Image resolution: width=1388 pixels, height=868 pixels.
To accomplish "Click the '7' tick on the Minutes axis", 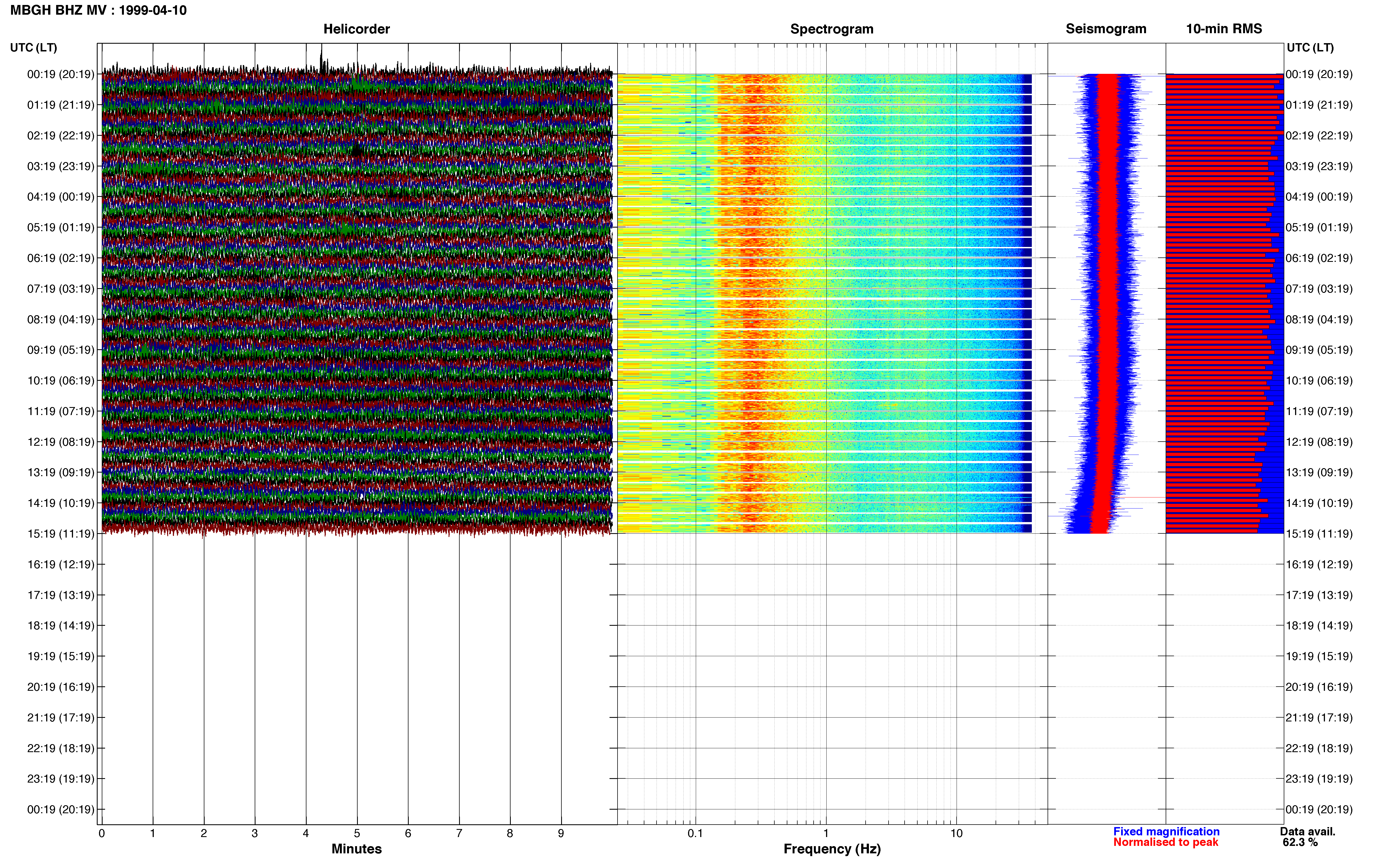I will [x=459, y=833].
